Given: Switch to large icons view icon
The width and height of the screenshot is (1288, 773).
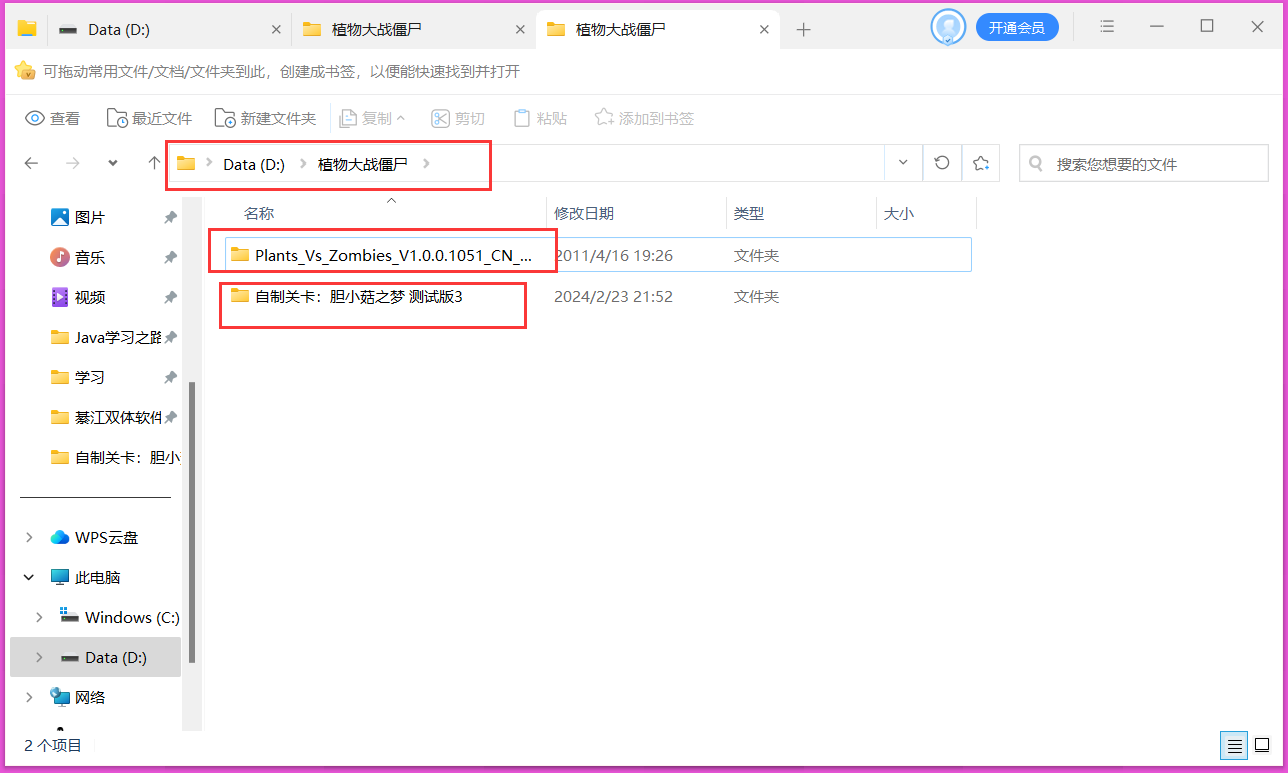Looking at the screenshot, I should [x=1262, y=745].
